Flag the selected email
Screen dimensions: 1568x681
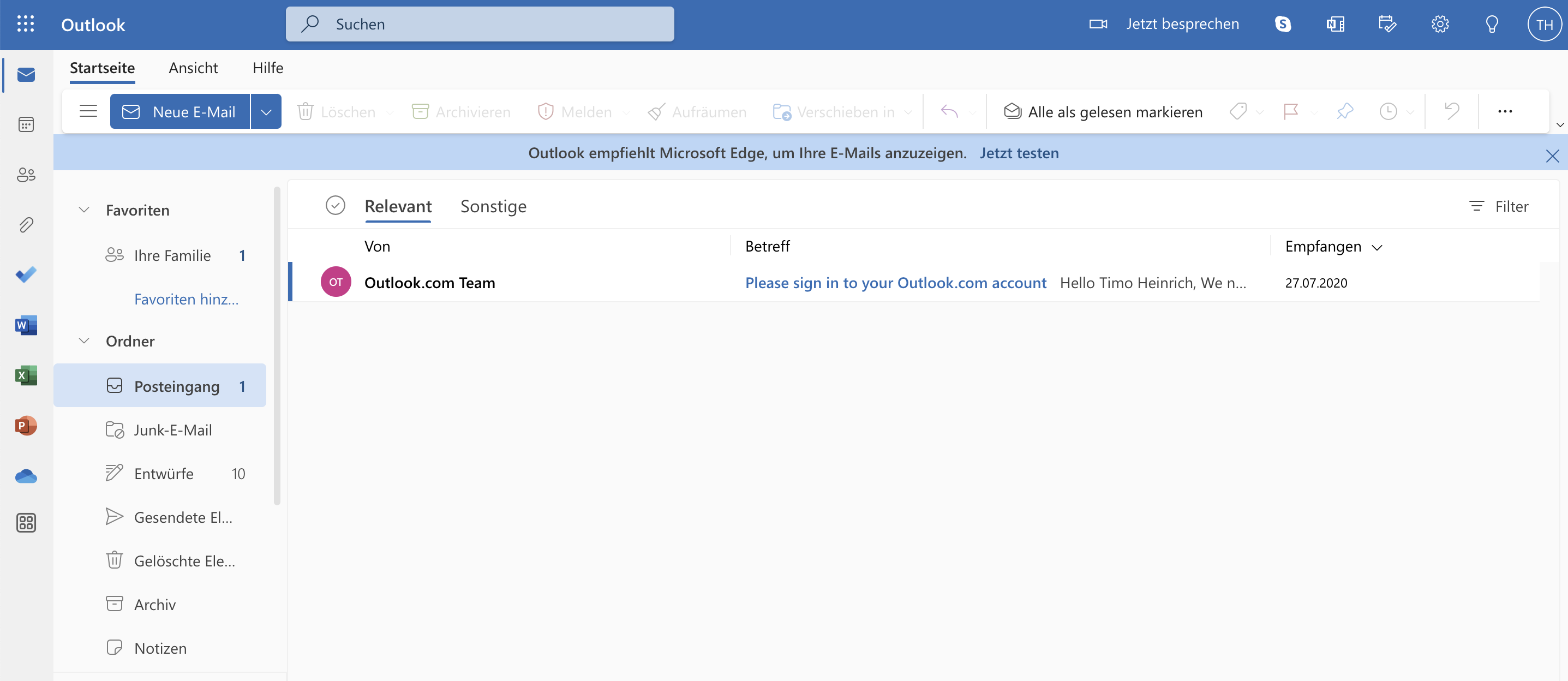click(1290, 111)
